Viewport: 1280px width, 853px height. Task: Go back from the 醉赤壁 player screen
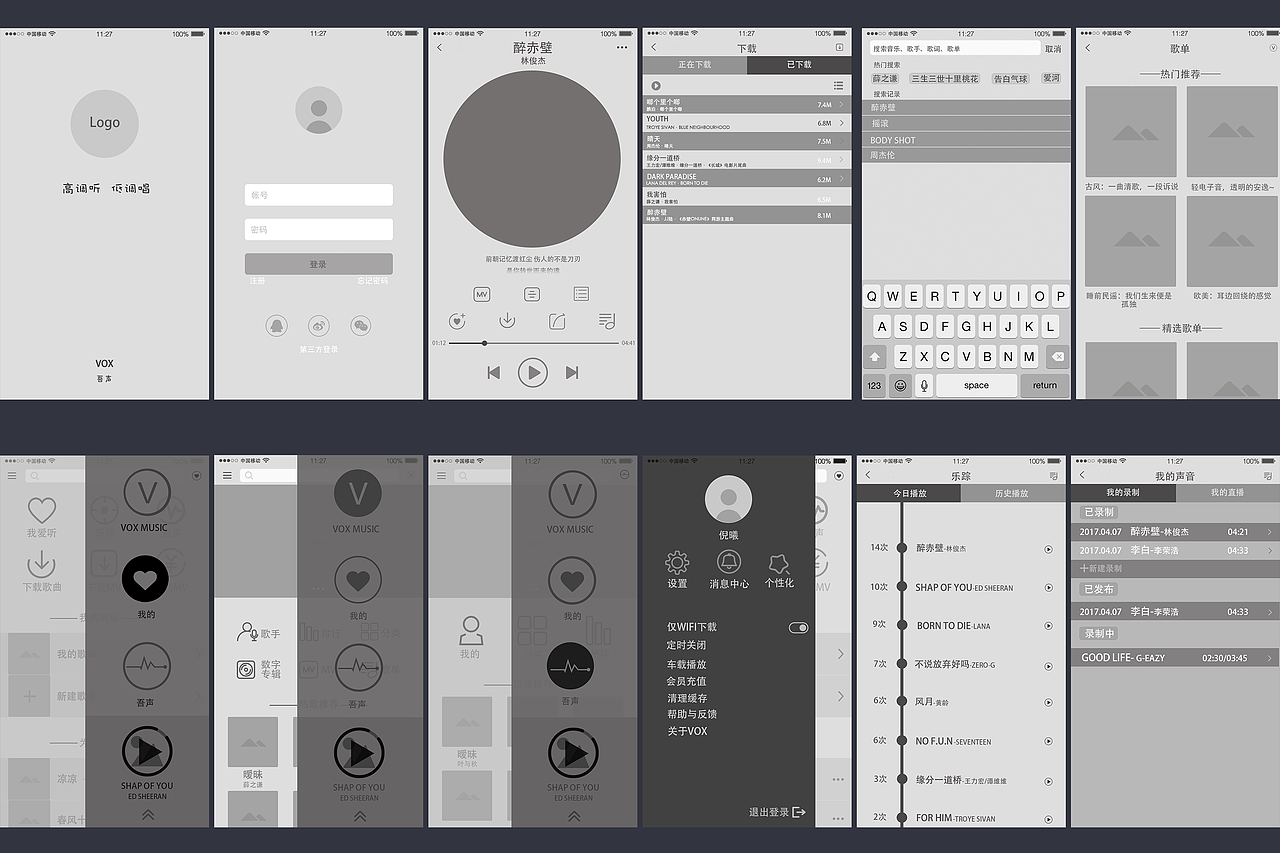point(440,48)
